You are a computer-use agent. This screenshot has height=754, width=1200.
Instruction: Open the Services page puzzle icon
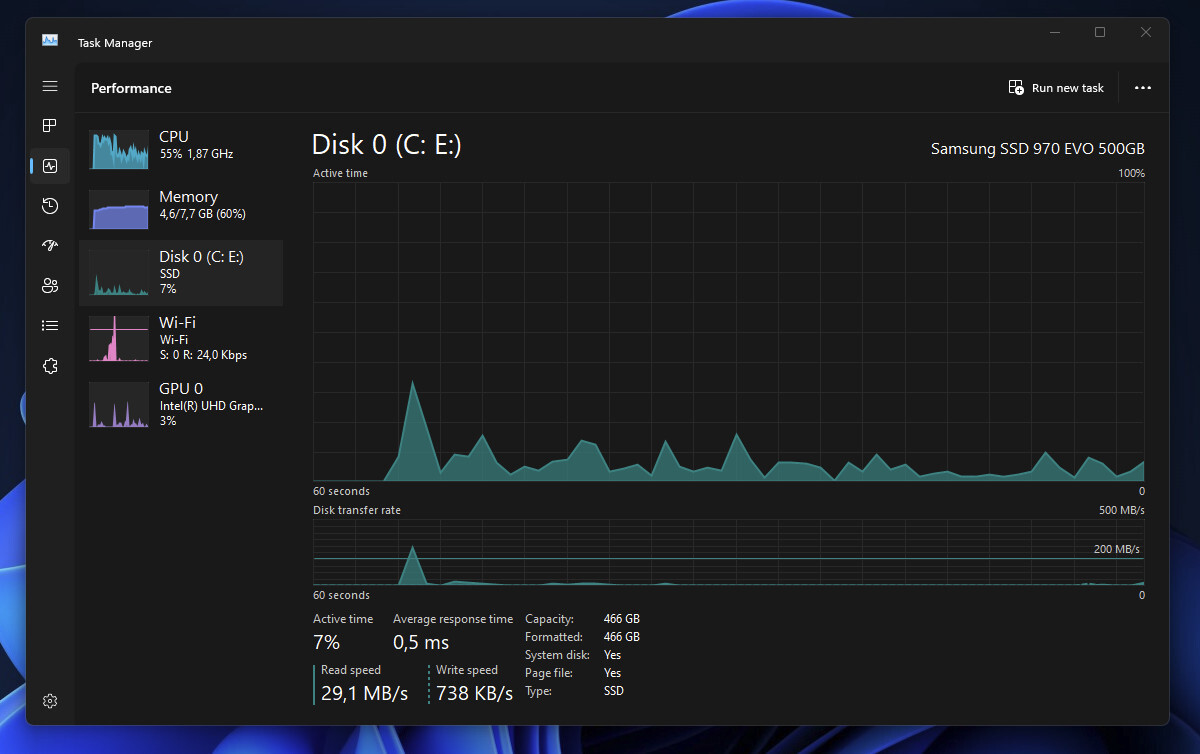[50, 366]
